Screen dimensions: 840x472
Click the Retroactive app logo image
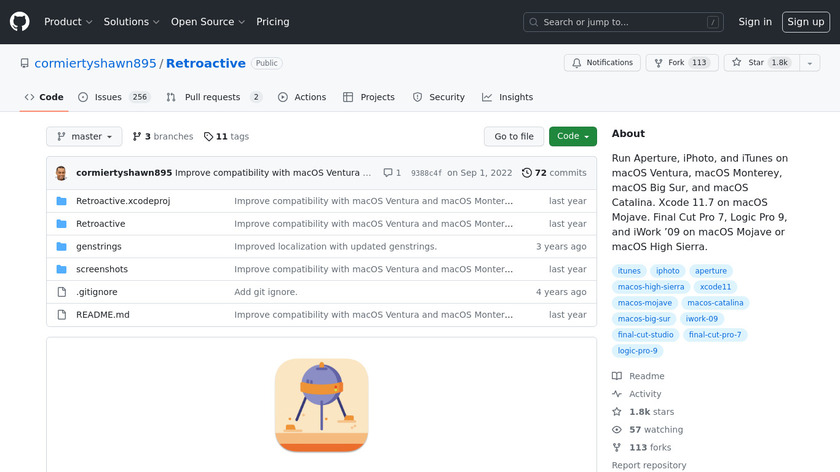(321, 405)
